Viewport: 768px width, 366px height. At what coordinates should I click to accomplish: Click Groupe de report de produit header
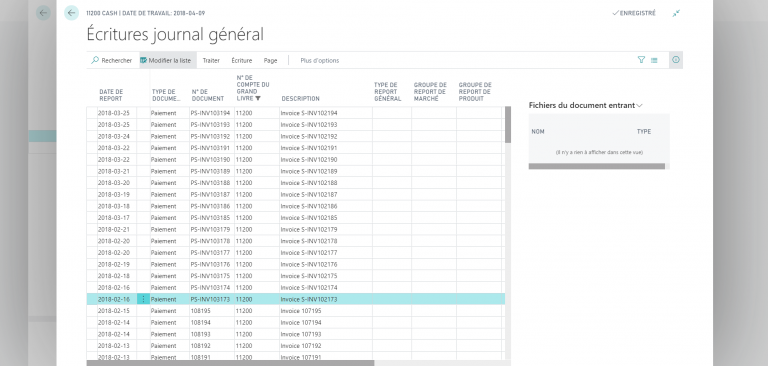point(475,92)
